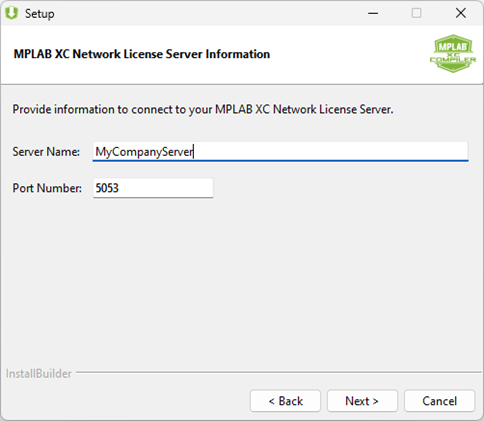This screenshot has width=484, height=421.
Task: Click the "Port Number:" label
Action: pyautogui.click(x=47, y=188)
